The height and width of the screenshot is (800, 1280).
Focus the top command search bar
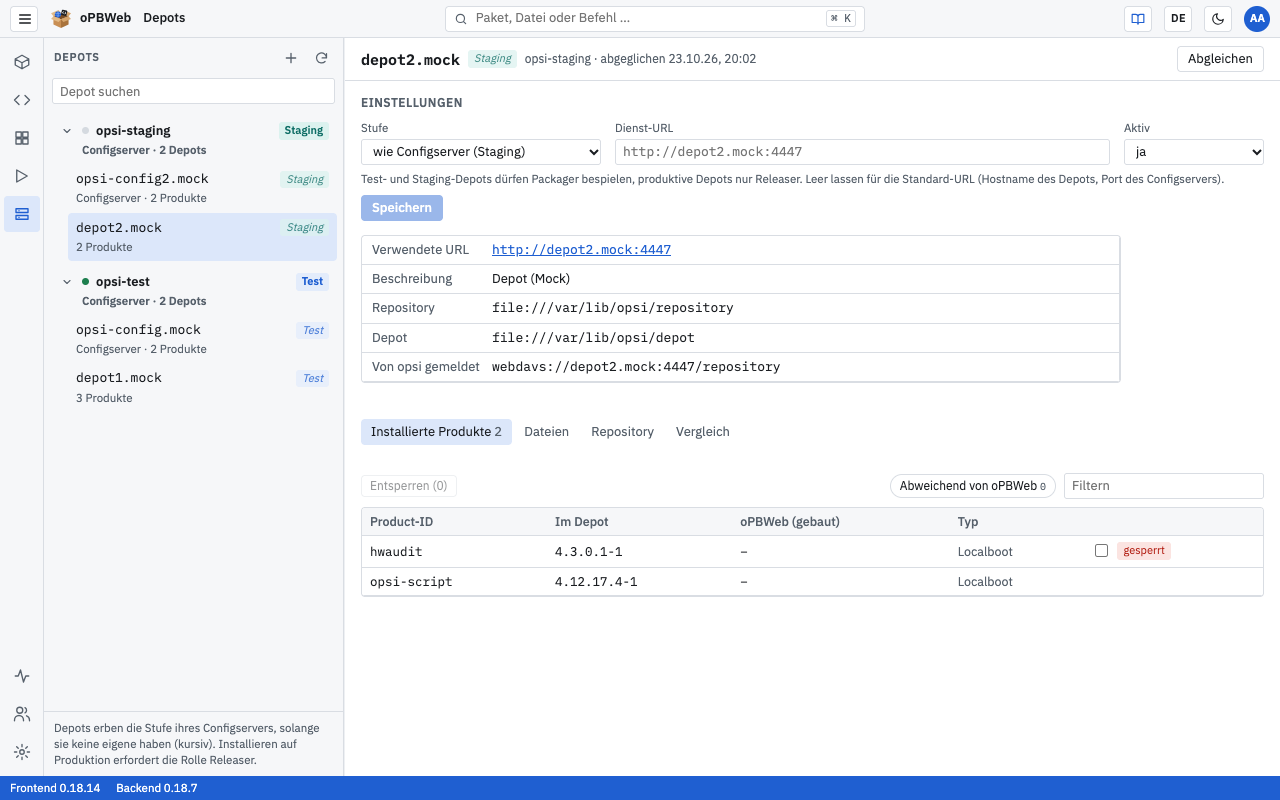click(x=655, y=18)
